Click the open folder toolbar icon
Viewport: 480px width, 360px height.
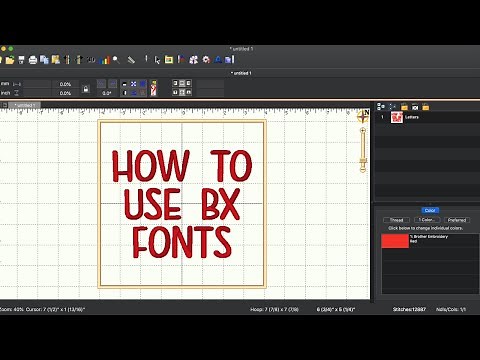coord(10,60)
